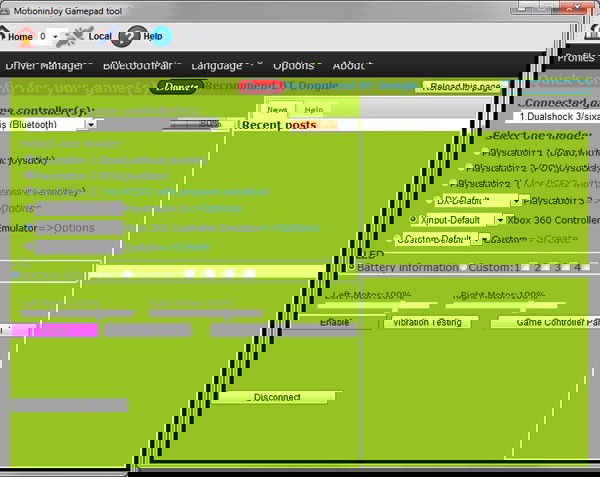Screen dimensions: 600x477
Task: Toggle Custom LED checkbox 1
Action: [526, 267]
